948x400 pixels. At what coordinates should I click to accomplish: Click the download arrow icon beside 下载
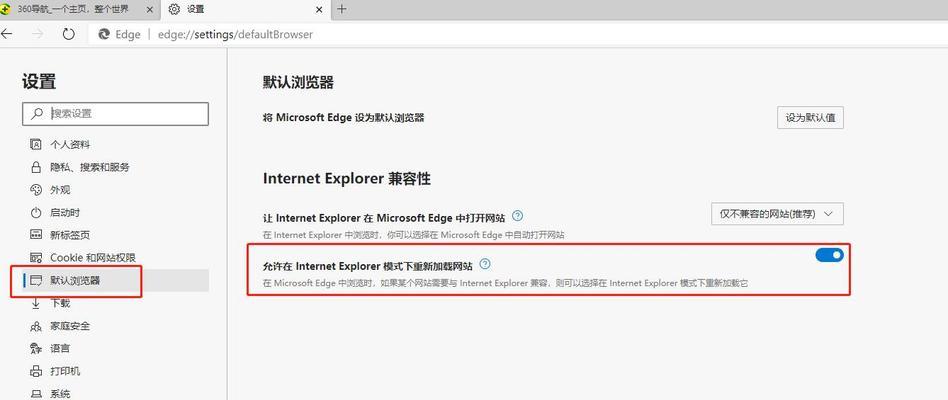[x=36, y=303]
